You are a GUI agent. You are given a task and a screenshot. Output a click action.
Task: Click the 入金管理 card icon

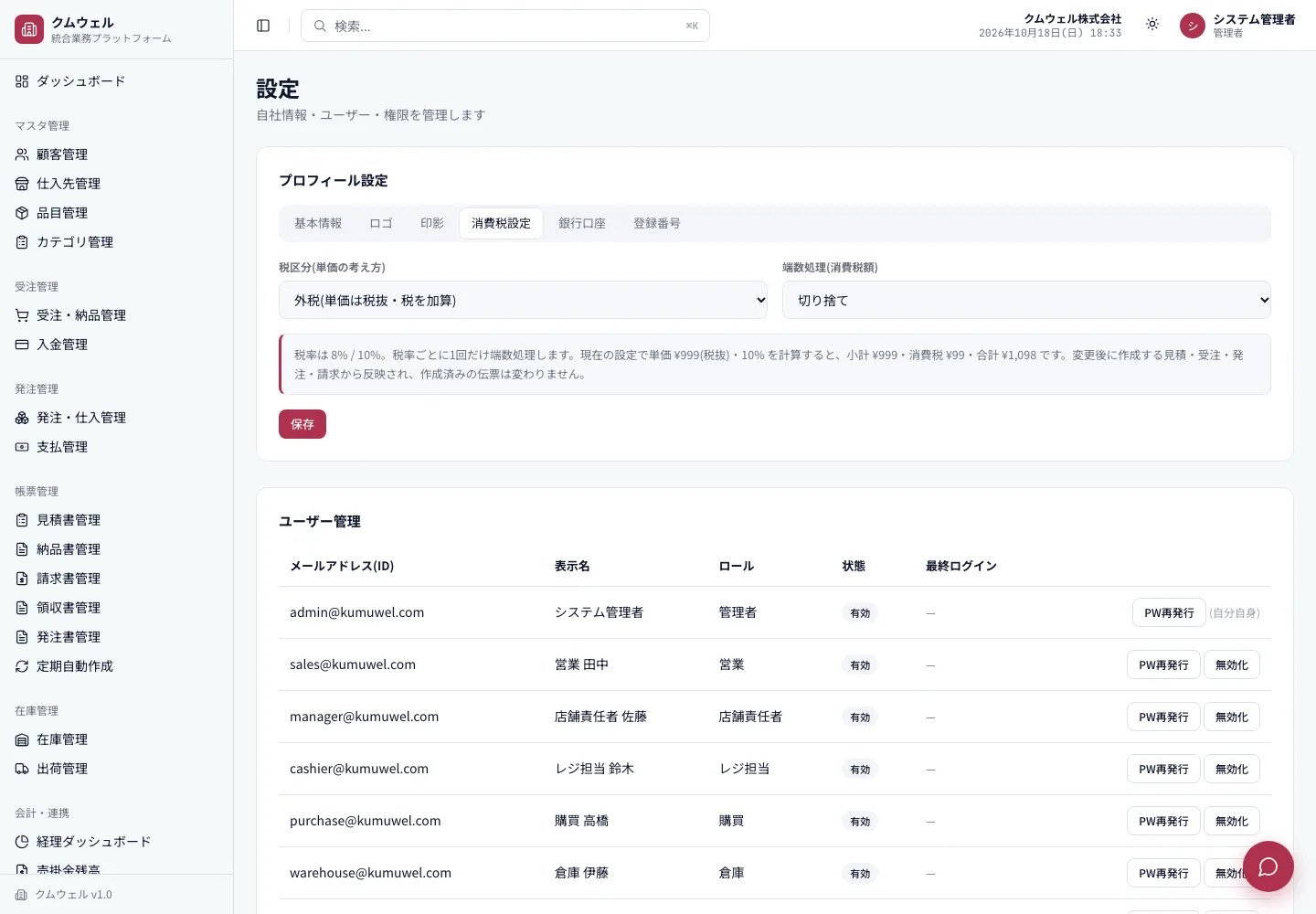pyautogui.click(x=22, y=345)
